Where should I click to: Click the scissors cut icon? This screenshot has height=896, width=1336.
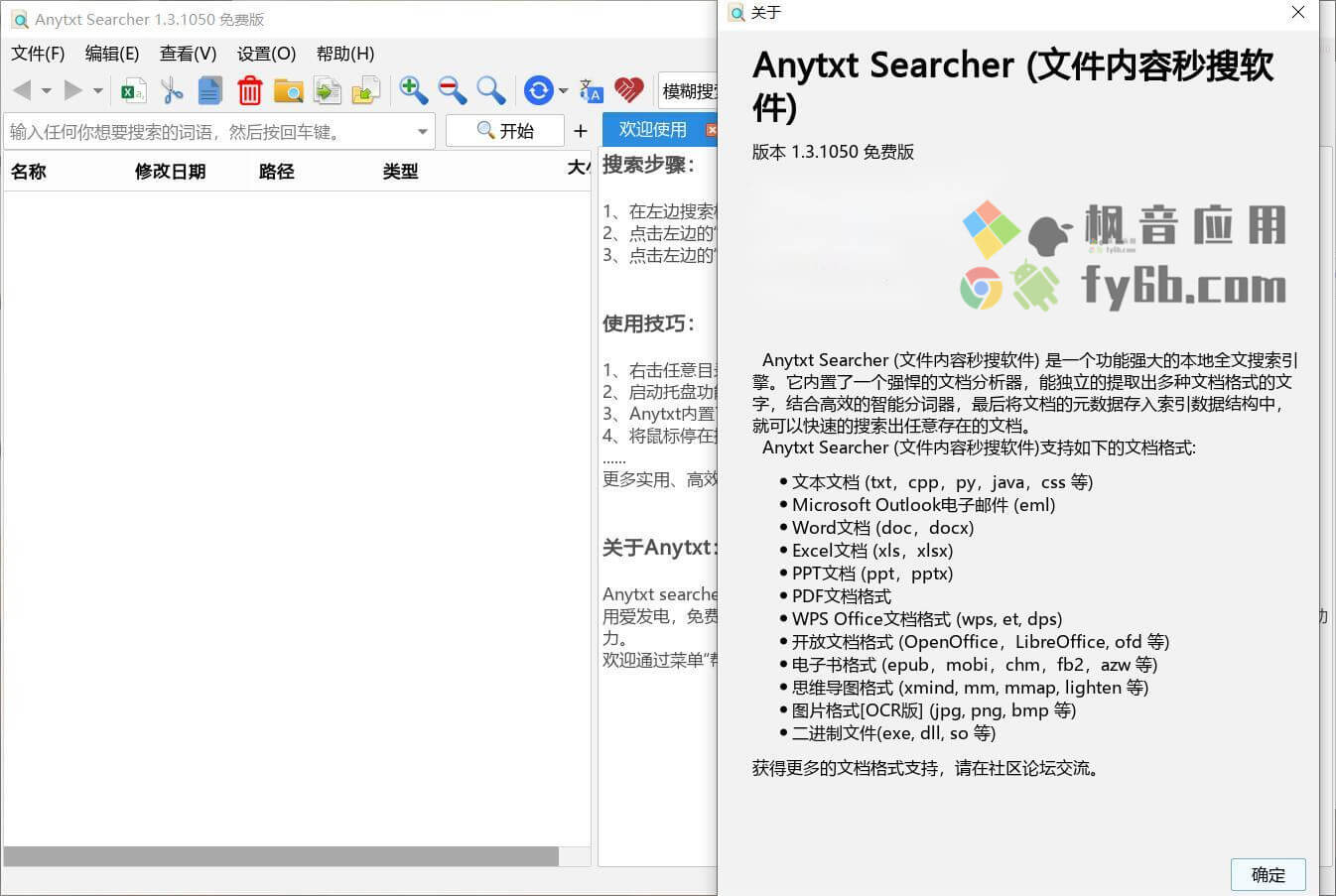172,91
